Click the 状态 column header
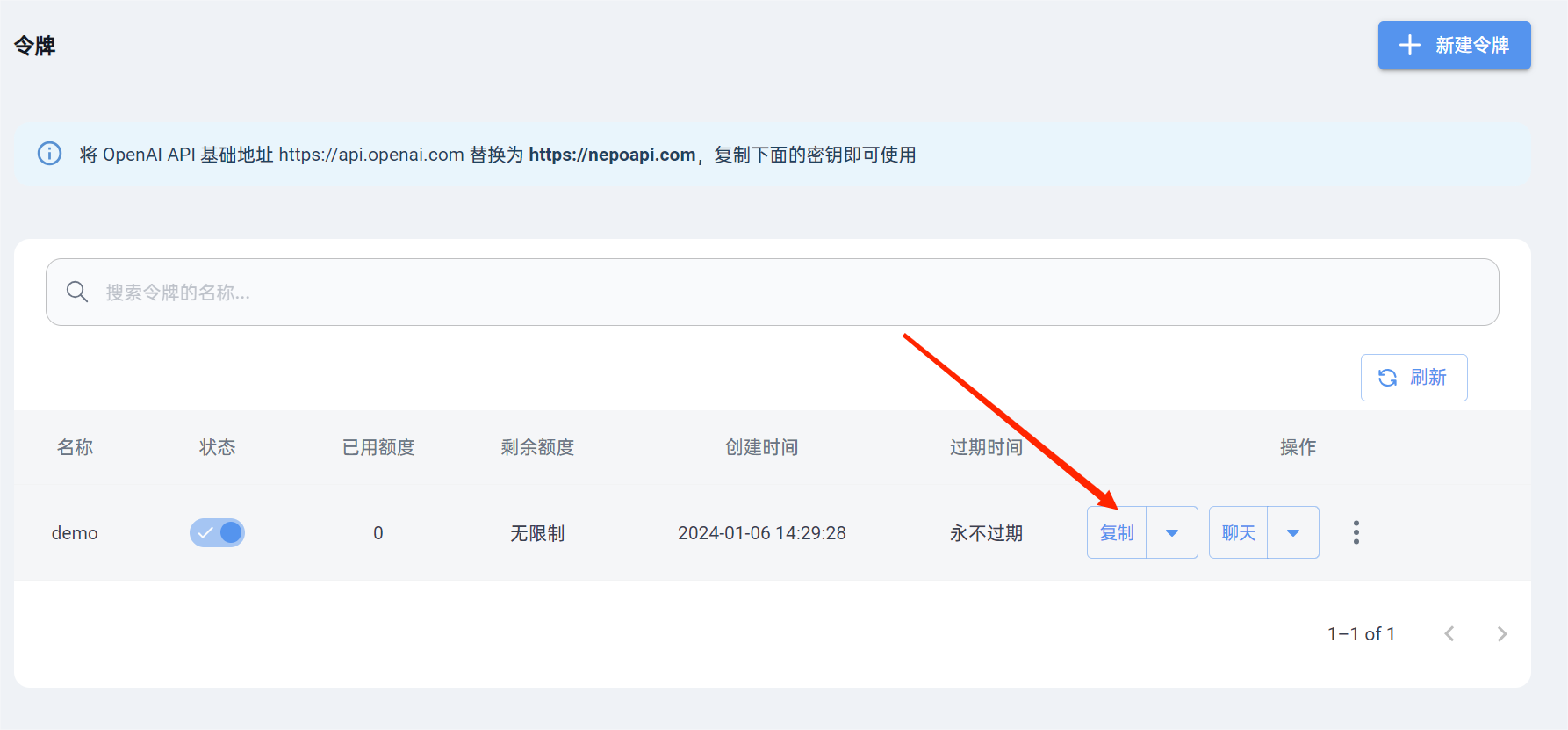This screenshot has width=1568, height=730. point(218,447)
